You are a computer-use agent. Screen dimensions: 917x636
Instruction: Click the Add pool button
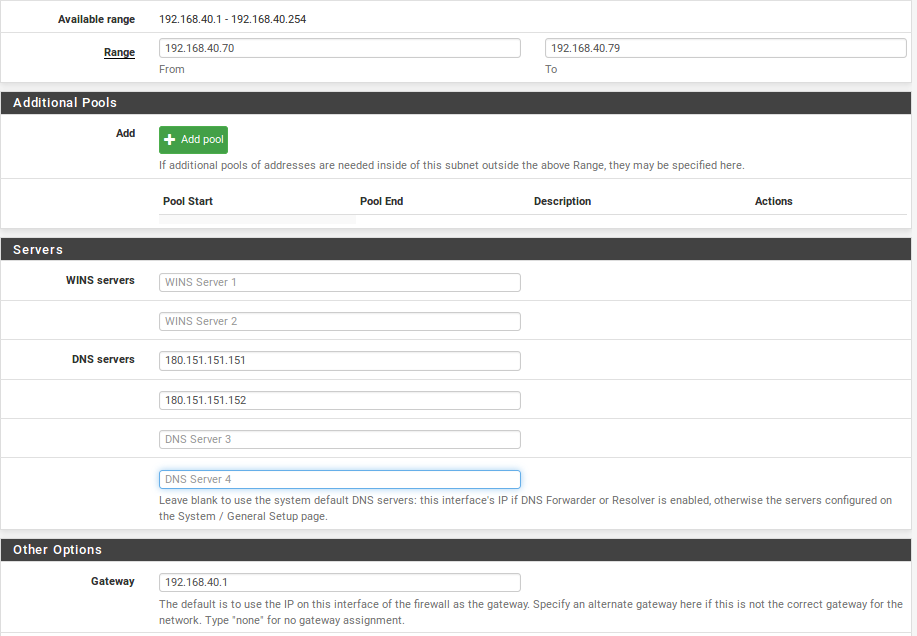click(194, 140)
